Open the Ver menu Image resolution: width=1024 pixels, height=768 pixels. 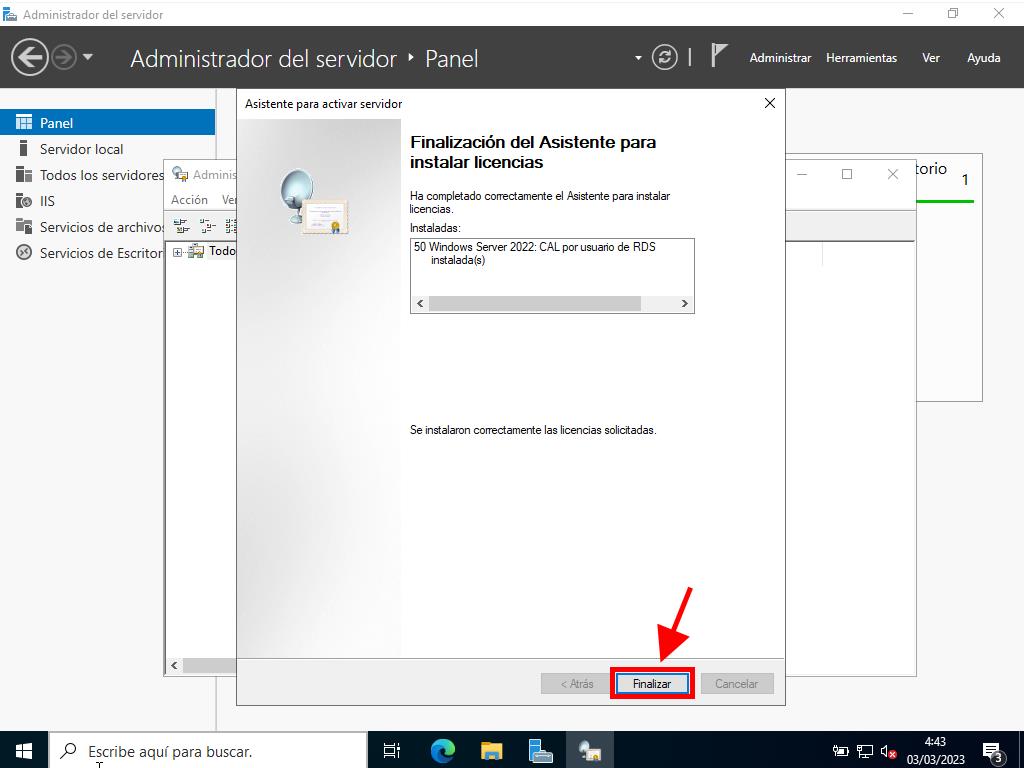tap(931, 58)
